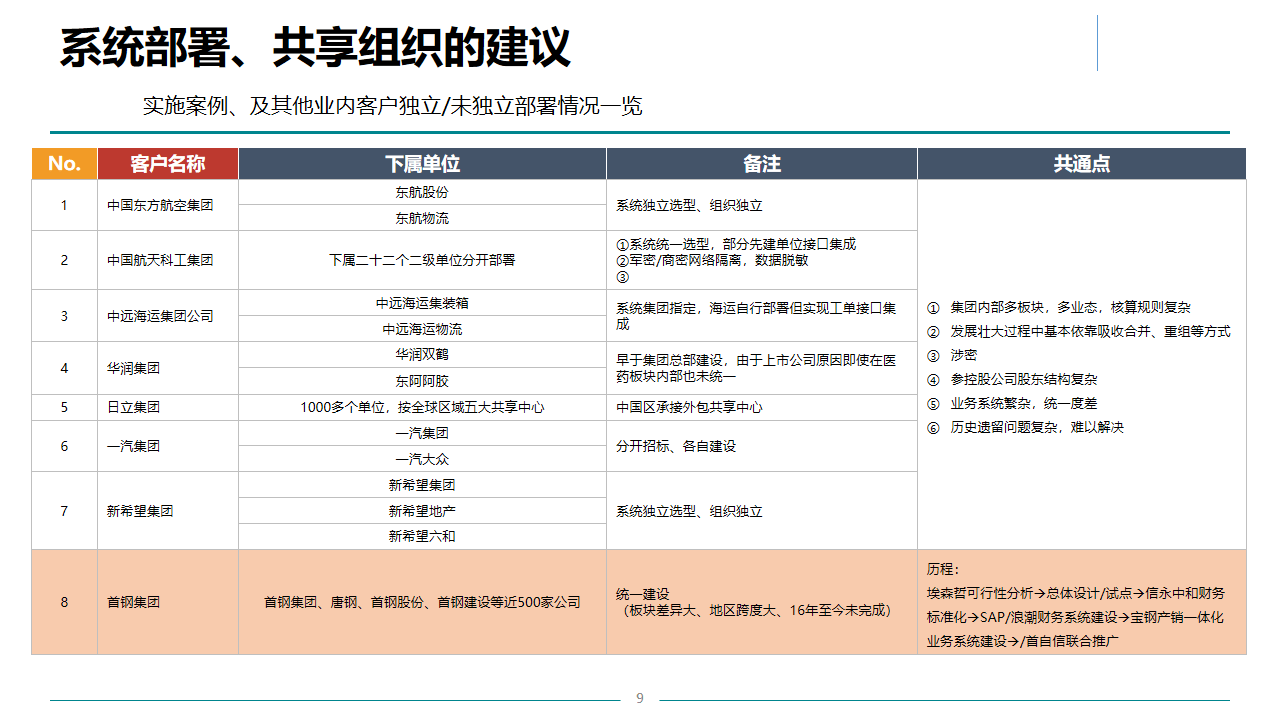Select customer name cell in row 7

coord(168,511)
